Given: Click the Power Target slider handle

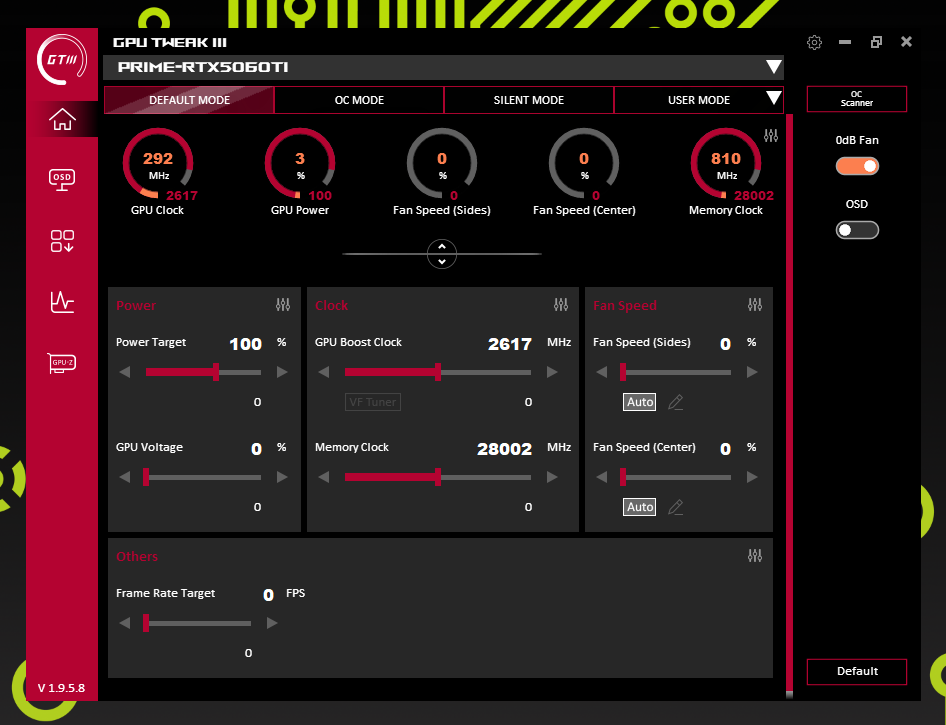Looking at the screenshot, I should tap(216, 372).
